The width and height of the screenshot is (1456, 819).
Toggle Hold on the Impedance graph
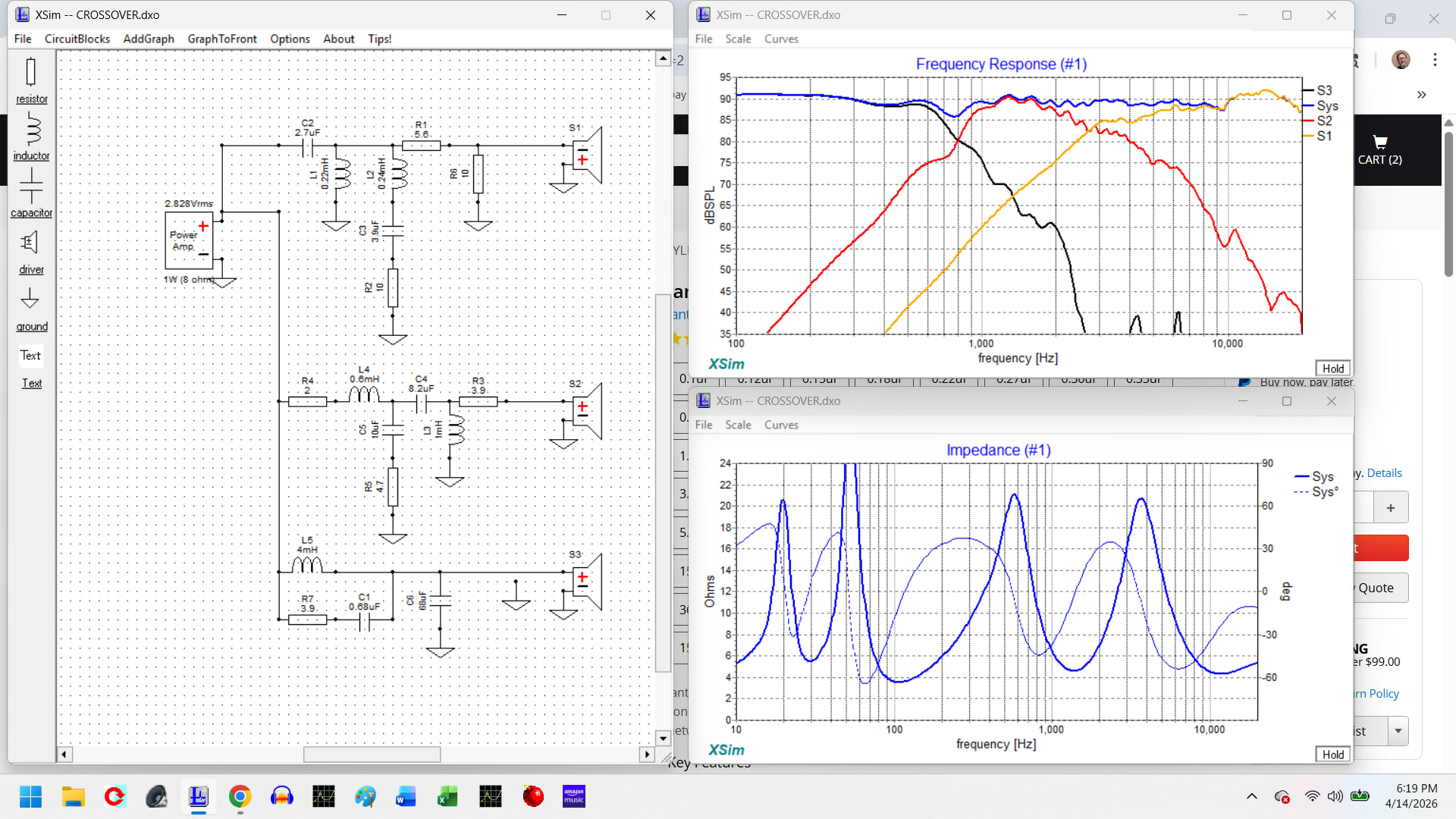(x=1332, y=755)
